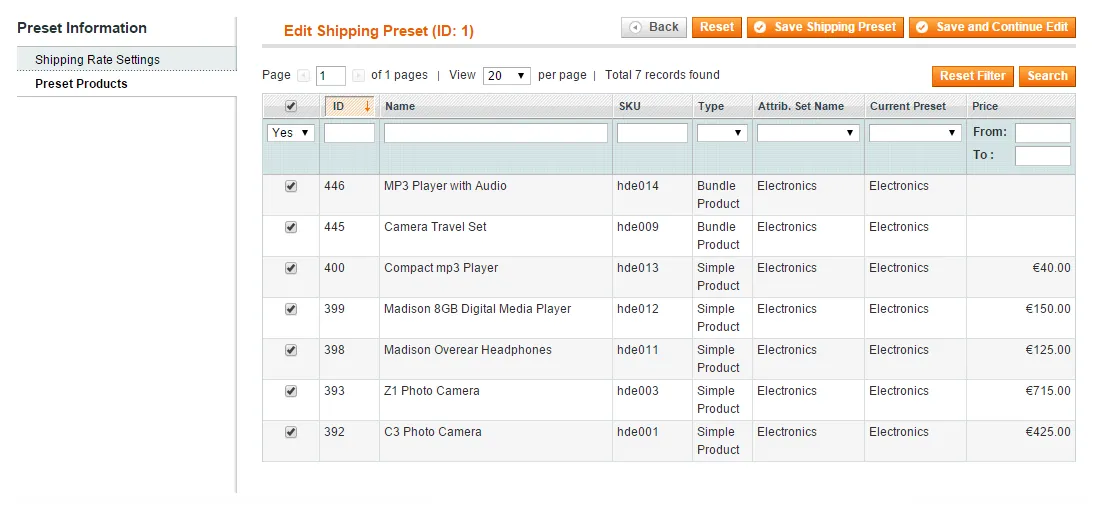The width and height of the screenshot is (1100, 513).
Task: Open the Shipping Rate Settings tab
Action: pyautogui.click(x=126, y=60)
